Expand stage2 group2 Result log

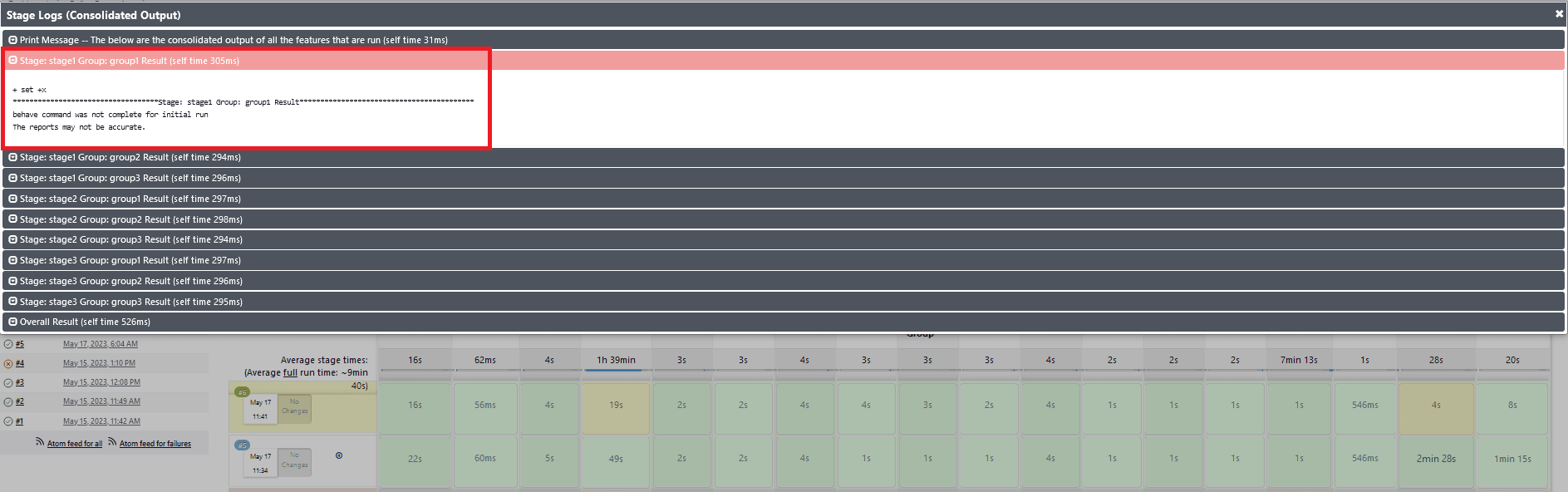click(x=784, y=219)
